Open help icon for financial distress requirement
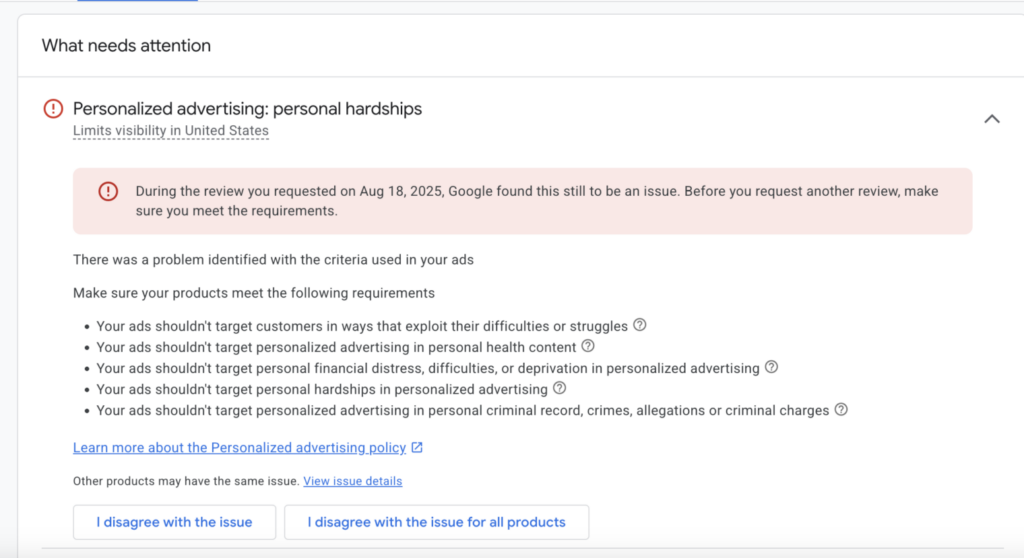Screen dimensions: 1024x558 click(771, 367)
